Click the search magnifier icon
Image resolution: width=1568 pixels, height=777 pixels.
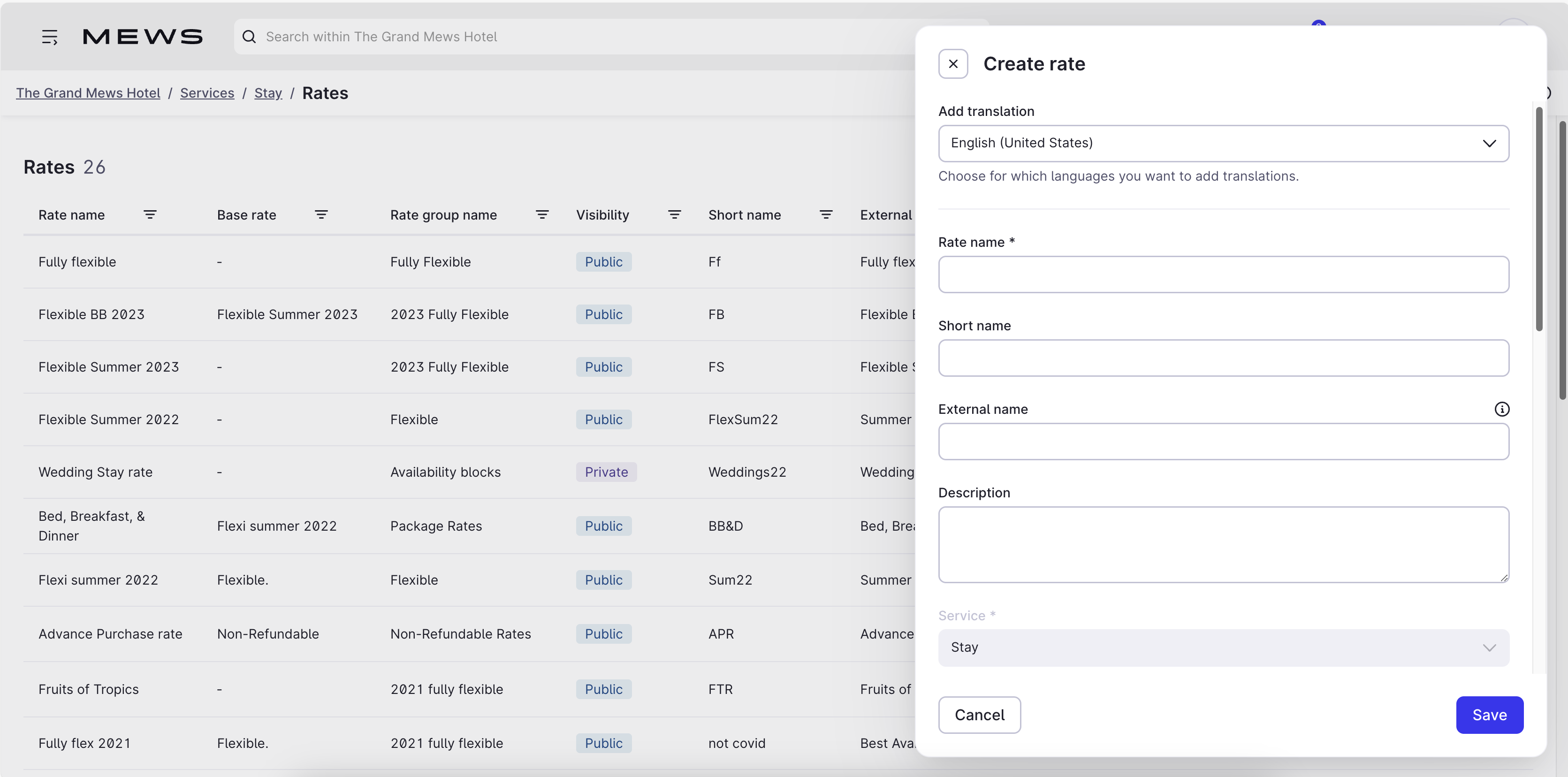250,37
